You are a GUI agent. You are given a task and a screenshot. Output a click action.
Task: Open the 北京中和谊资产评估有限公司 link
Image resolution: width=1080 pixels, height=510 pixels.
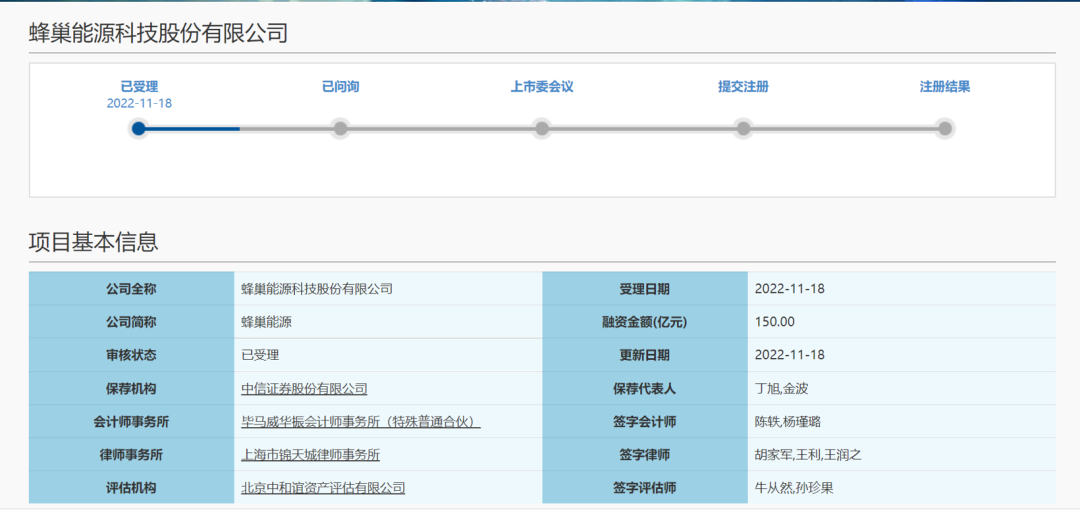(322, 487)
